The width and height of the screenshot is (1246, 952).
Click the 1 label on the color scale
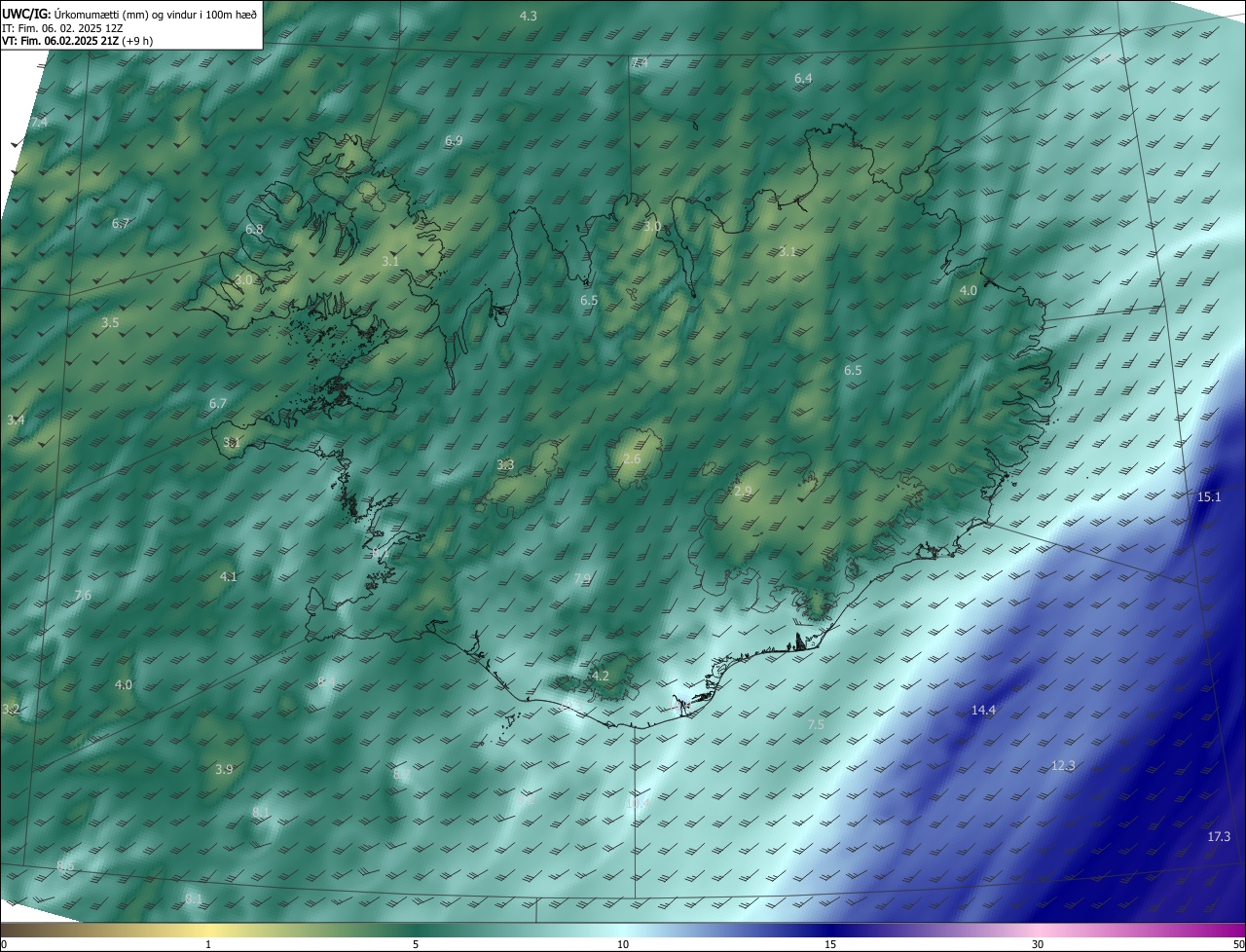[208, 944]
